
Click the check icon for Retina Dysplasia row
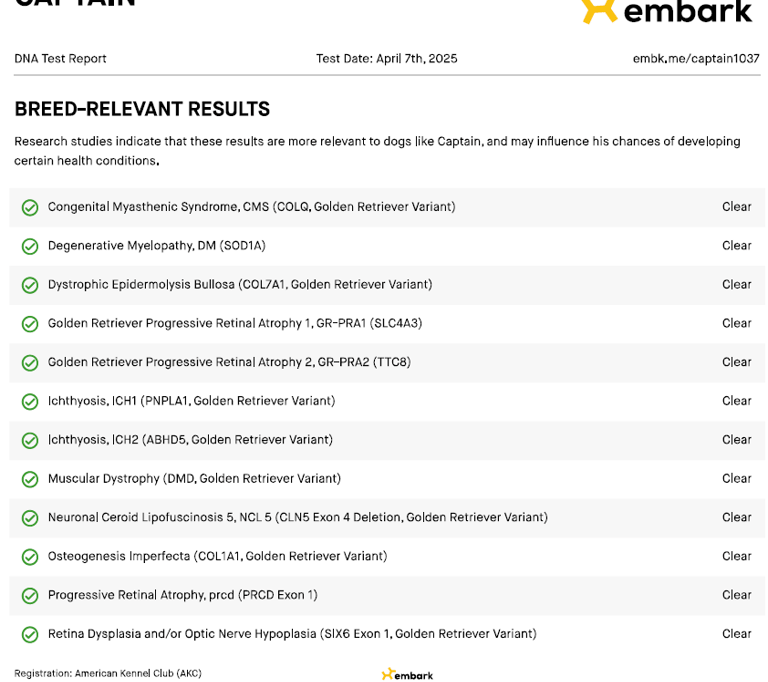pyautogui.click(x=30, y=634)
